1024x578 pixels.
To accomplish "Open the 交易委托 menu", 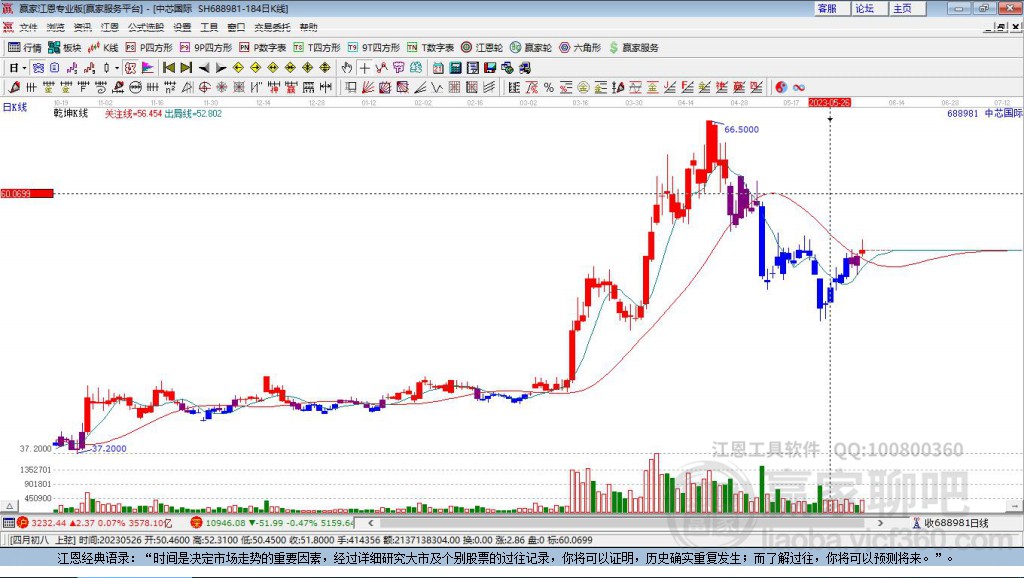I will click(x=272, y=27).
